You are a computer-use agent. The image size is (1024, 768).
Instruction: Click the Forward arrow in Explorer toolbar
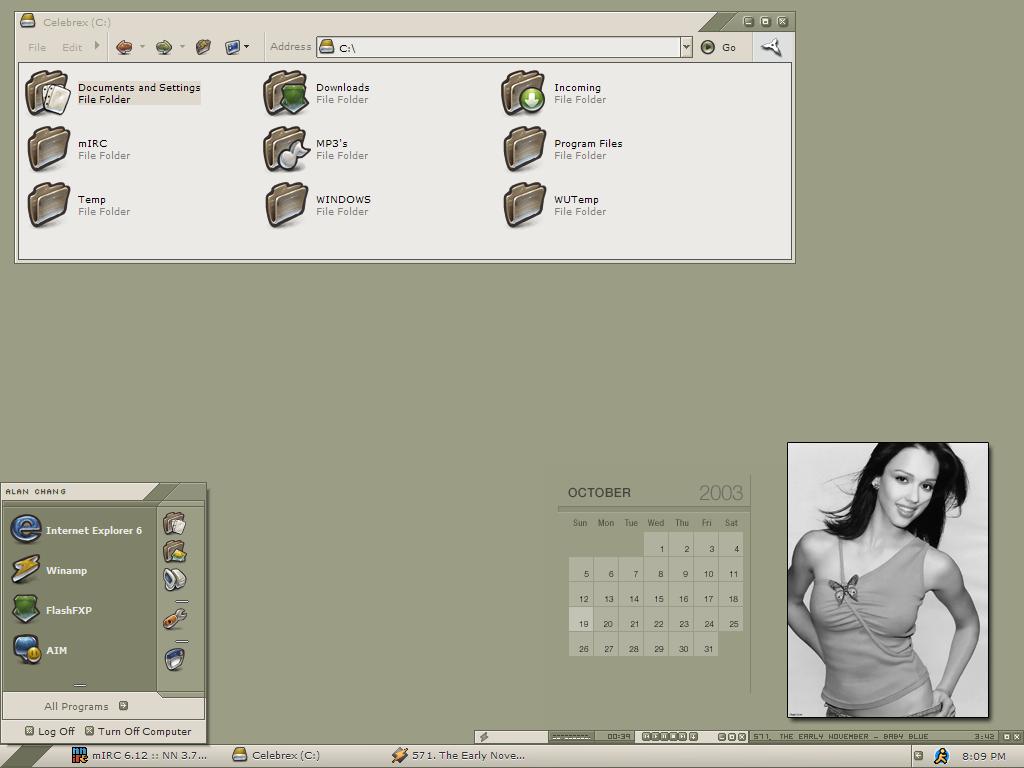coord(164,47)
